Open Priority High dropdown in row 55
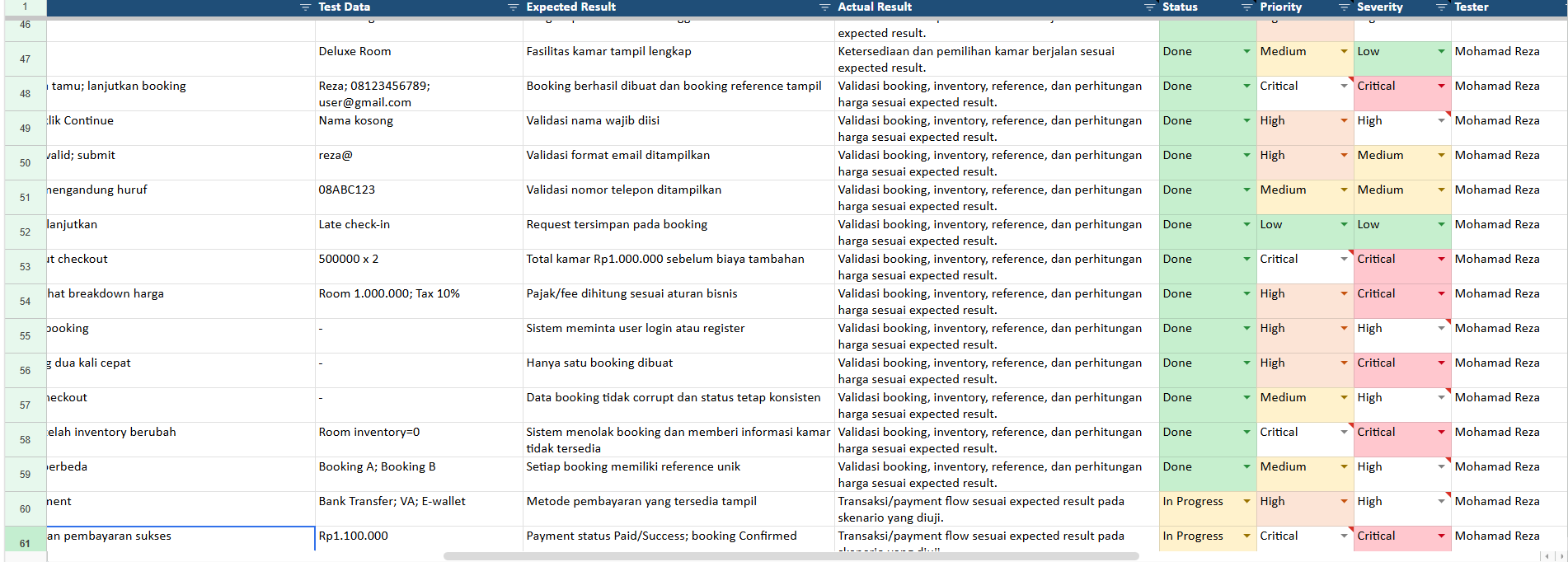The width and height of the screenshot is (1568, 562). pos(1344,328)
